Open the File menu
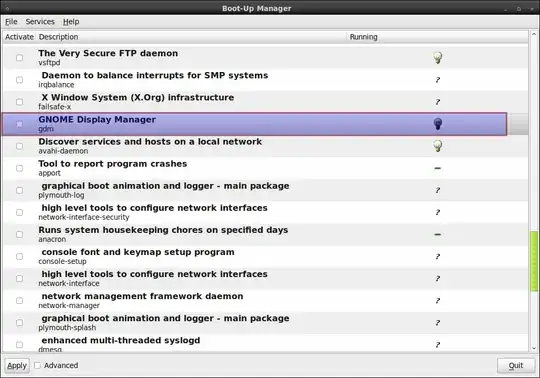The height and width of the screenshot is (378, 540). click(11, 22)
